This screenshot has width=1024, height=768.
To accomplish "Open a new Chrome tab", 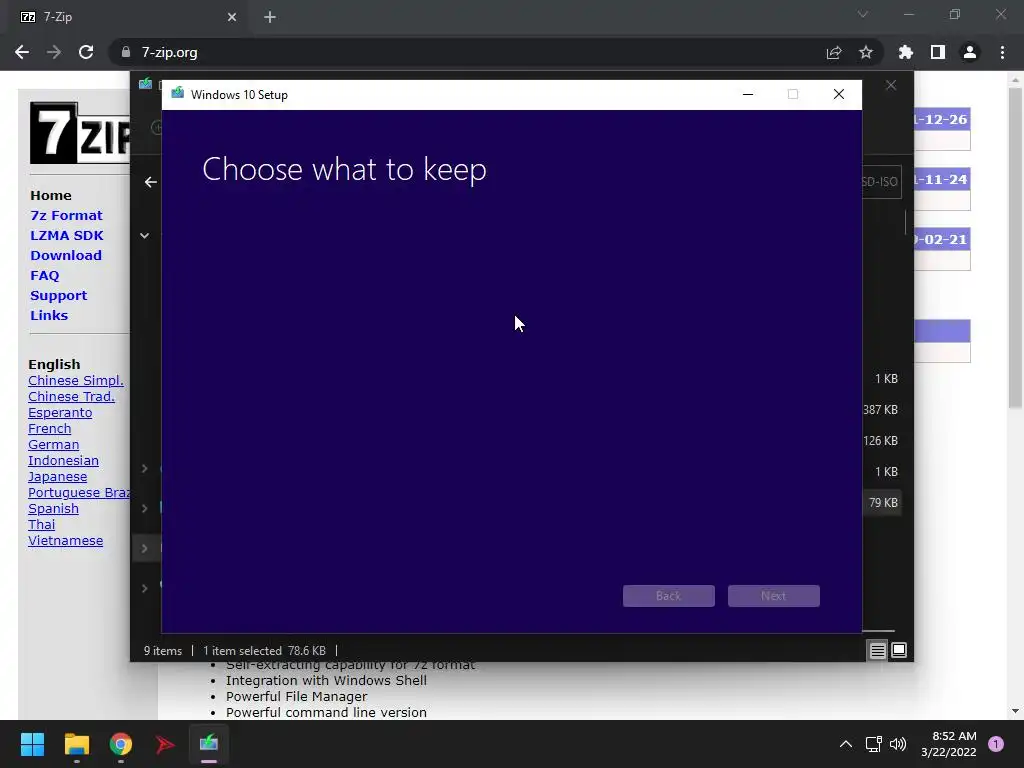I will click(270, 17).
